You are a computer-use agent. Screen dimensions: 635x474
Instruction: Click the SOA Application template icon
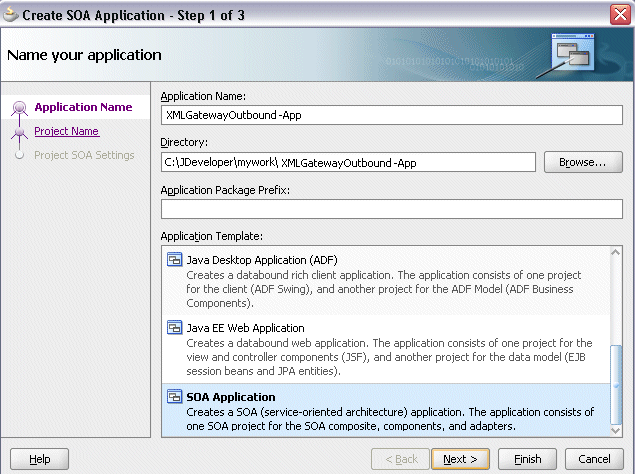pos(175,396)
